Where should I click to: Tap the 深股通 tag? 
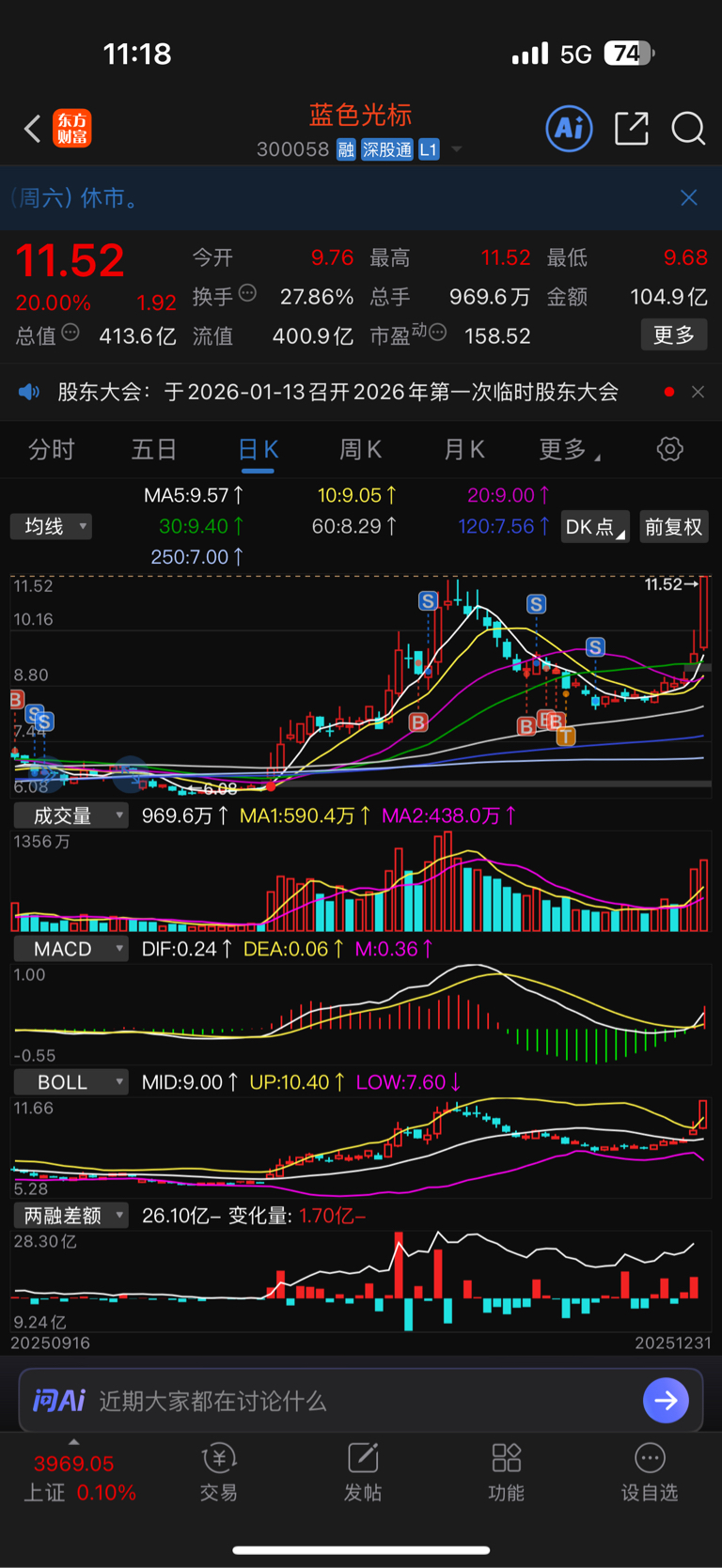(x=387, y=149)
